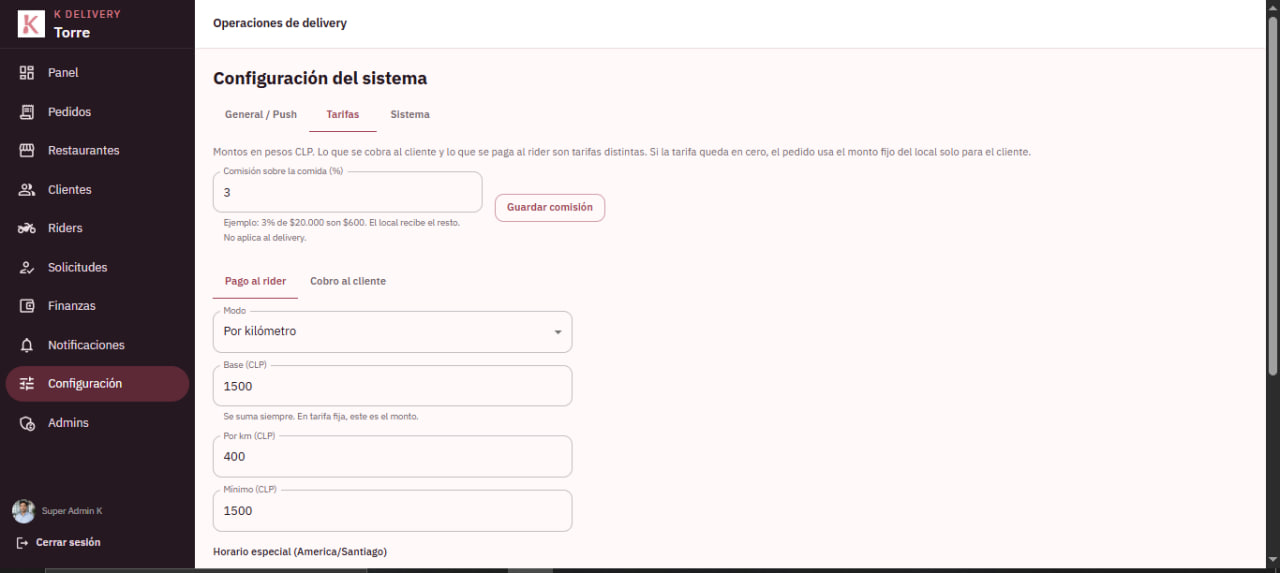Screen dimensions: 1280x573
Task: Open the Panel dashboard icon
Action: 27,73
